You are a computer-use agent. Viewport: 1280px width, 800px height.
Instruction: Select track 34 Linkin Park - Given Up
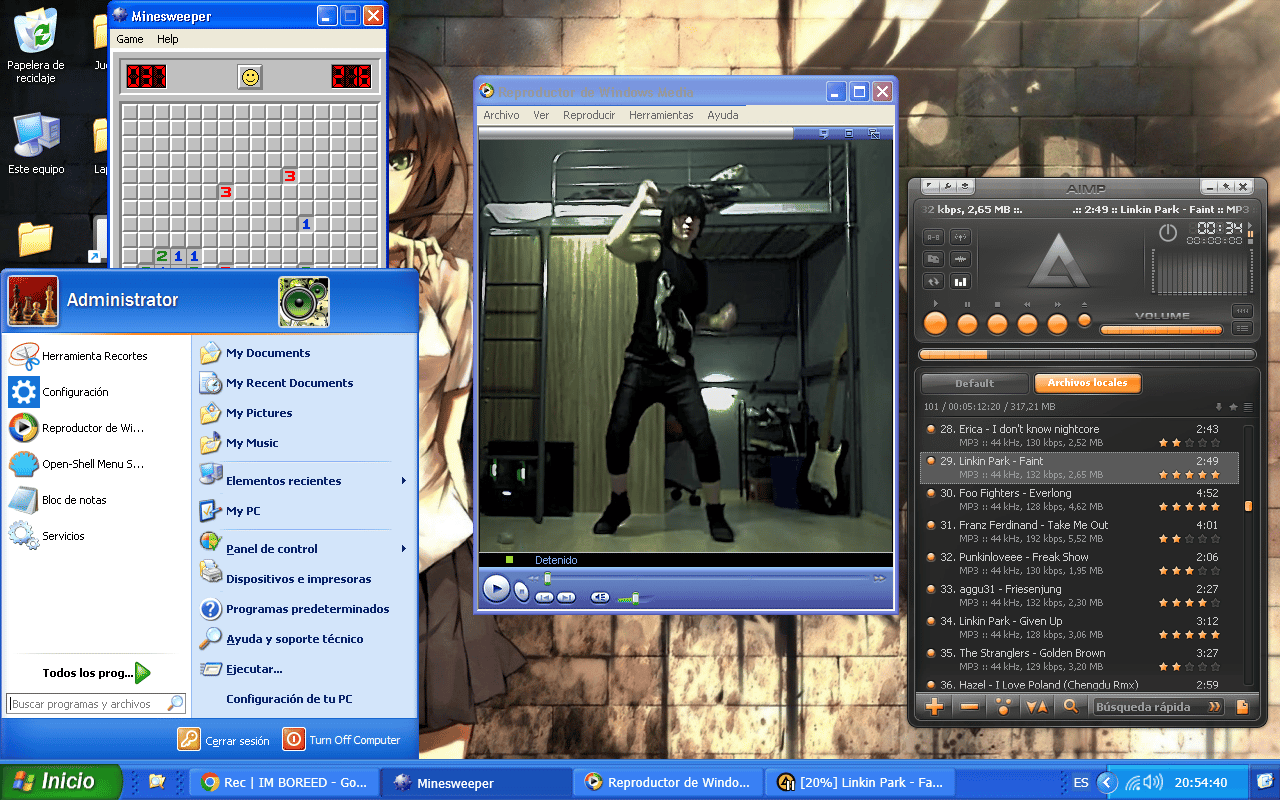1079,628
